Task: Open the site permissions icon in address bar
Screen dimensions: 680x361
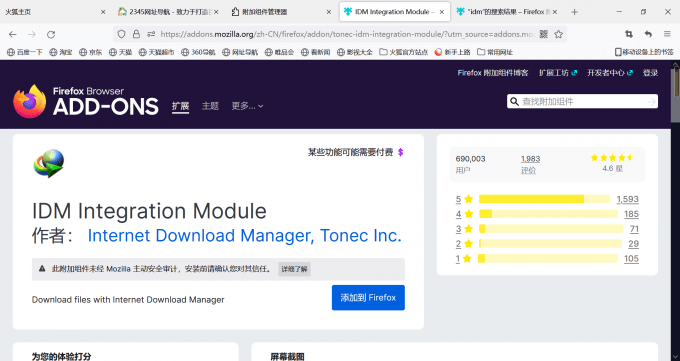Action: 151,34
